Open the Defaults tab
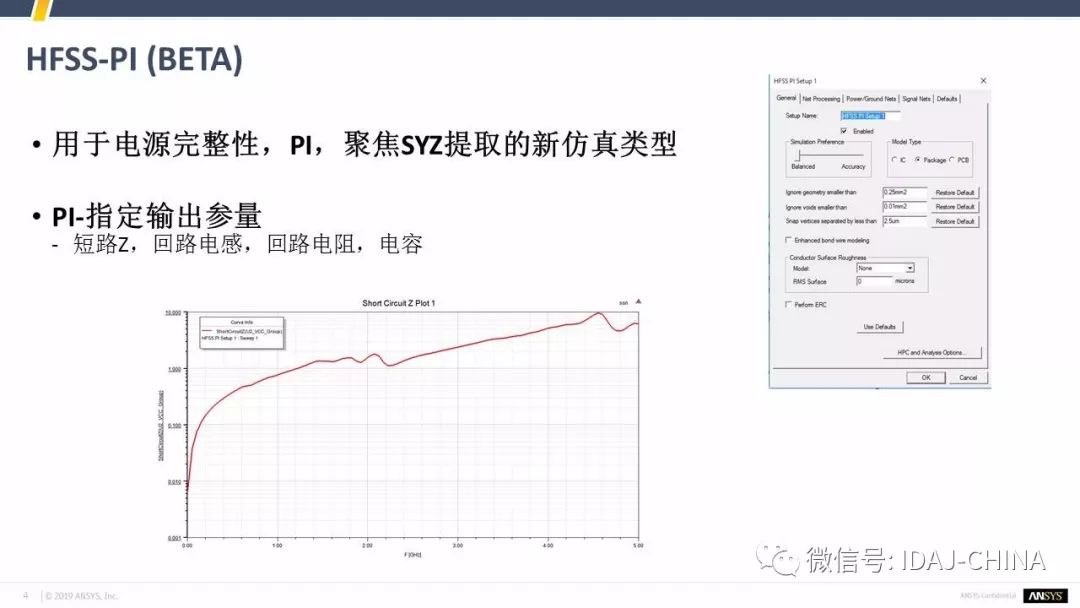Viewport: 1080px width, 608px height. point(947,99)
